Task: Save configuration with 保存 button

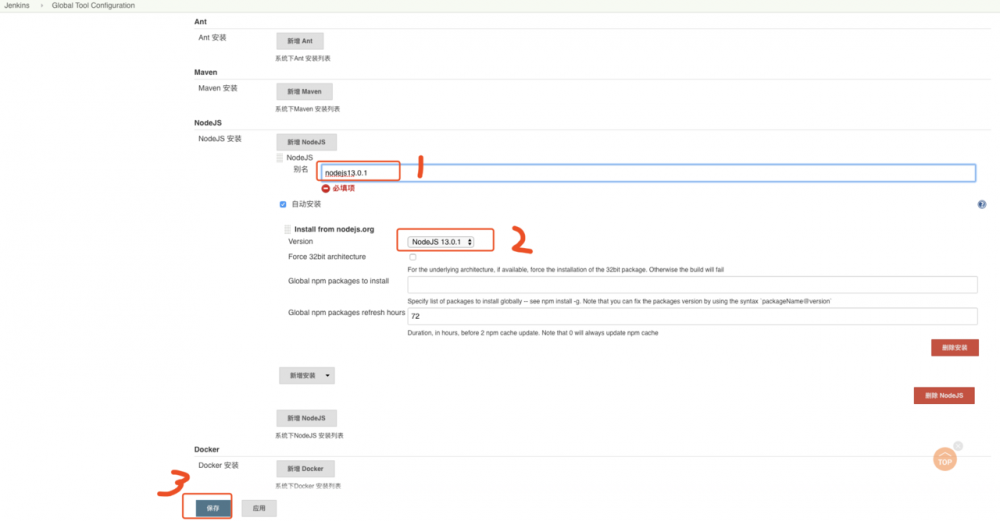Action: pyautogui.click(x=213, y=508)
